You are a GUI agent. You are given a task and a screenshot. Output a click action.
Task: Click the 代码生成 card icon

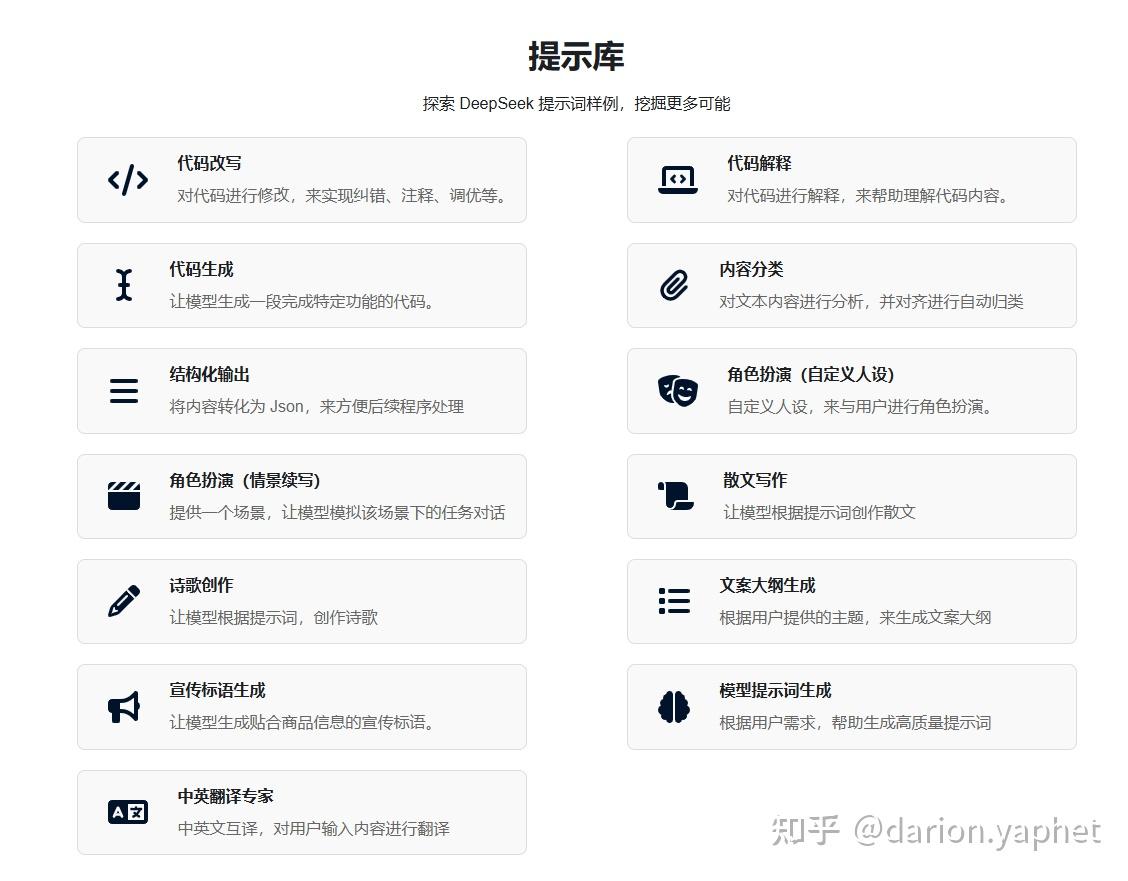[124, 285]
